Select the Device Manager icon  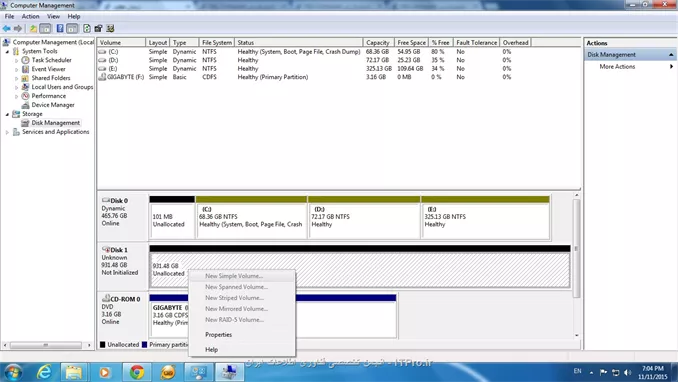[x=26, y=105]
